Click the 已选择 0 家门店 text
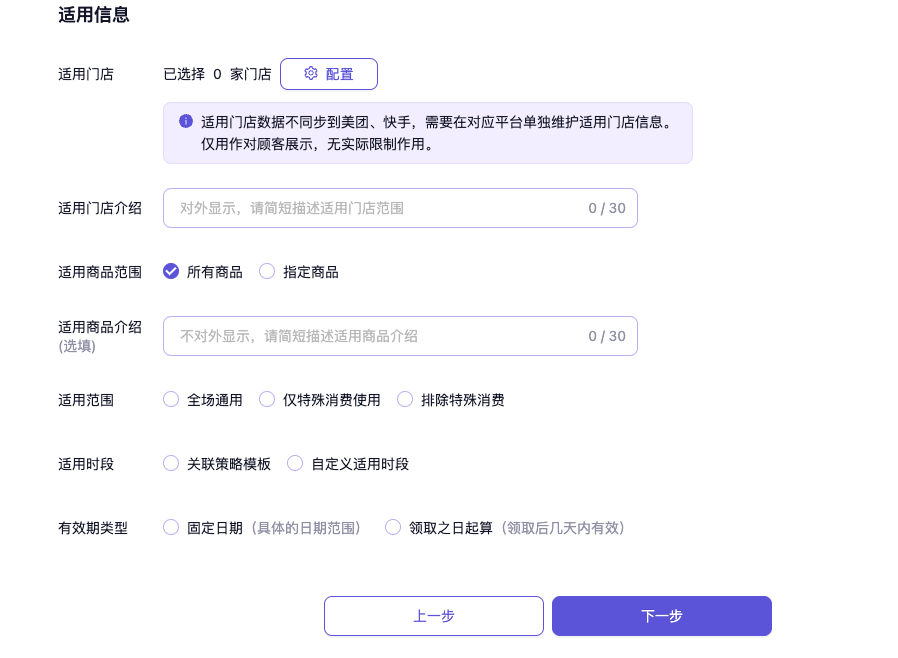The height and width of the screenshot is (658, 898). pyautogui.click(x=217, y=74)
